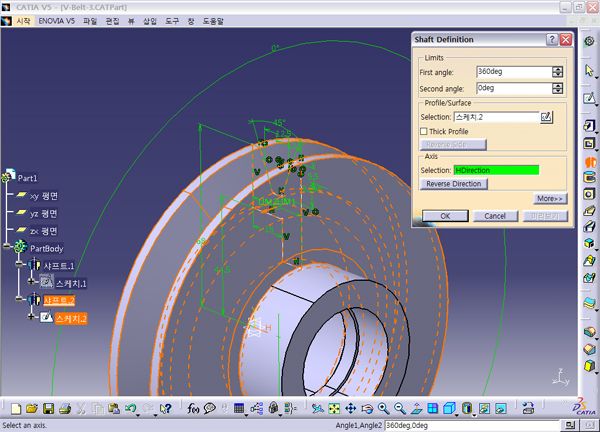Click the Zoom Out magnifier icon

[400, 409]
